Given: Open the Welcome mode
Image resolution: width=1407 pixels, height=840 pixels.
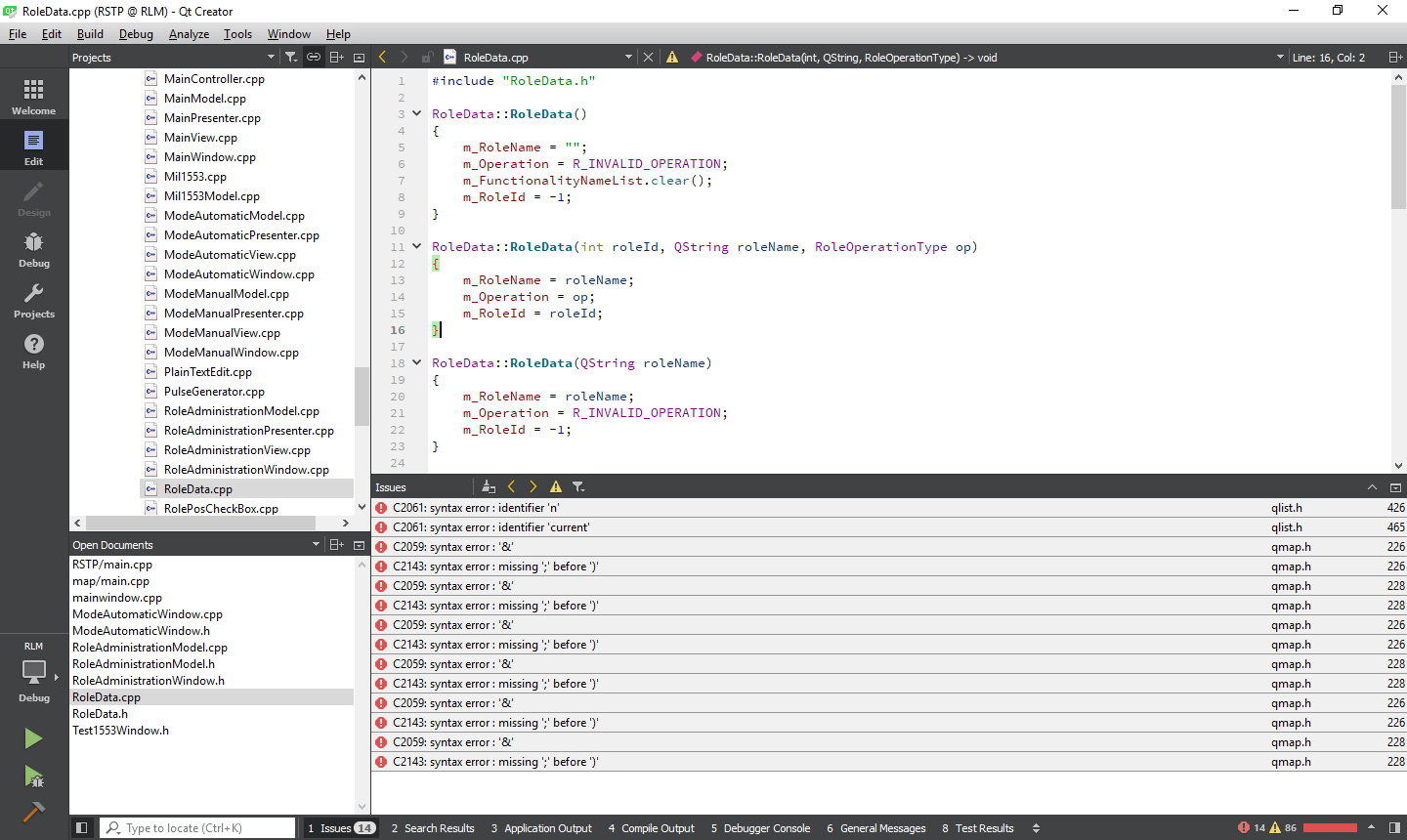Looking at the screenshot, I should tap(33, 97).
